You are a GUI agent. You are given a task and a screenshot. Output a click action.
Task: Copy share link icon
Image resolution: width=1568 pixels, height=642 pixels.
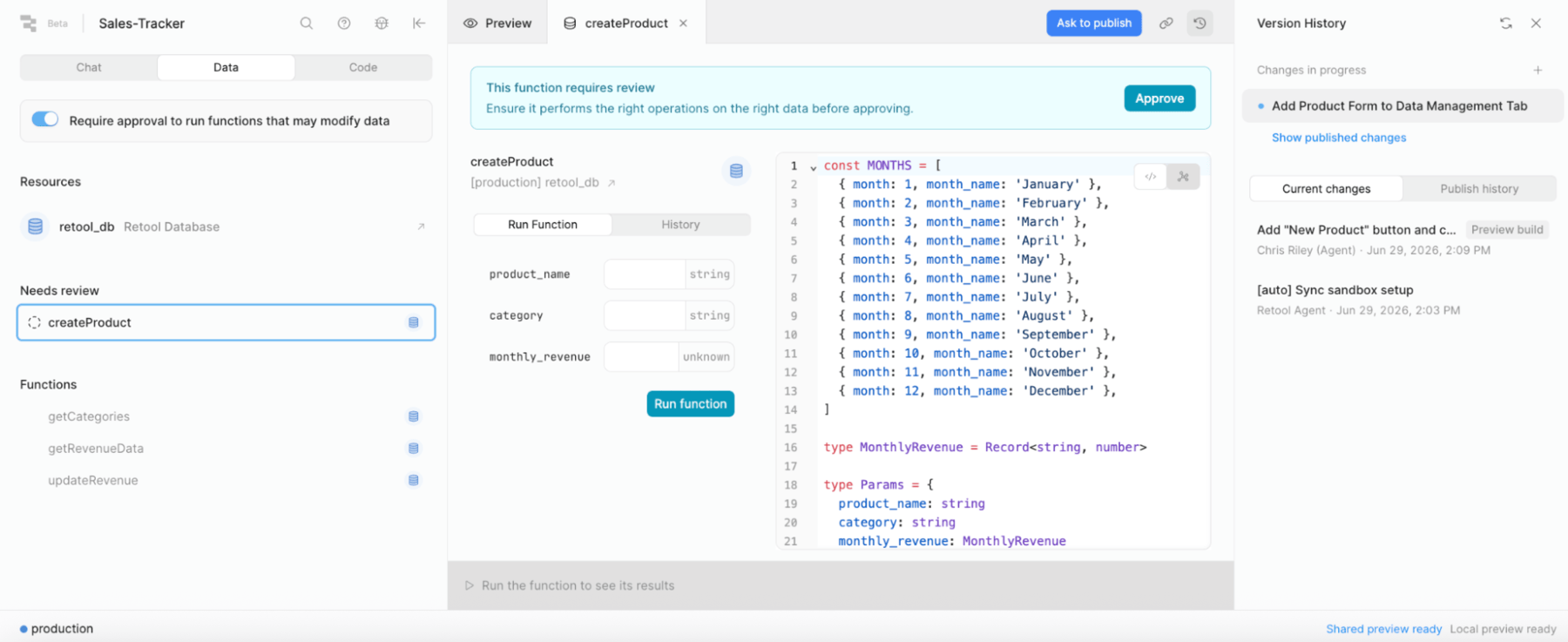click(1166, 24)
